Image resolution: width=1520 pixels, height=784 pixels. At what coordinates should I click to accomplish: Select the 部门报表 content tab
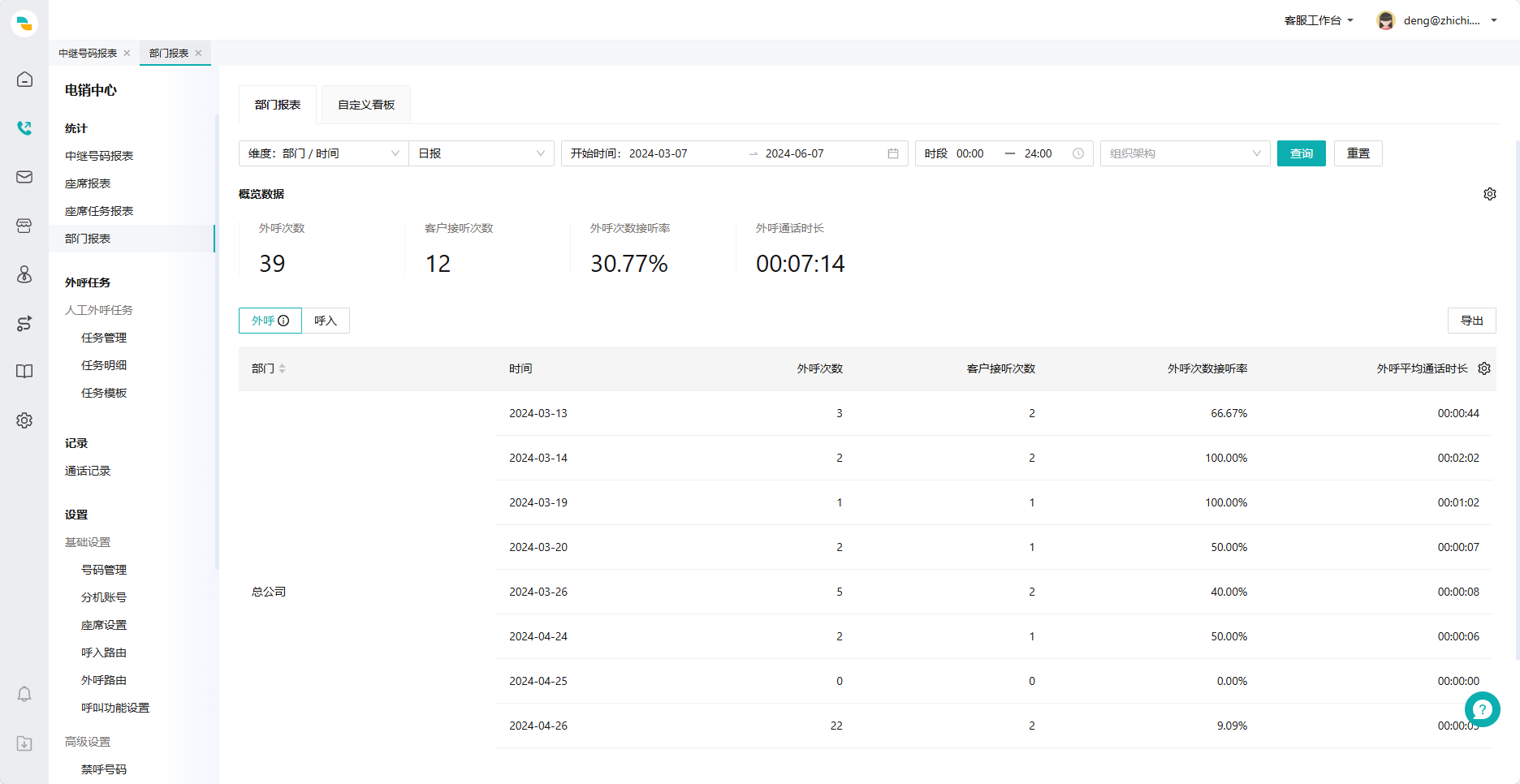[x=278, y=105]
